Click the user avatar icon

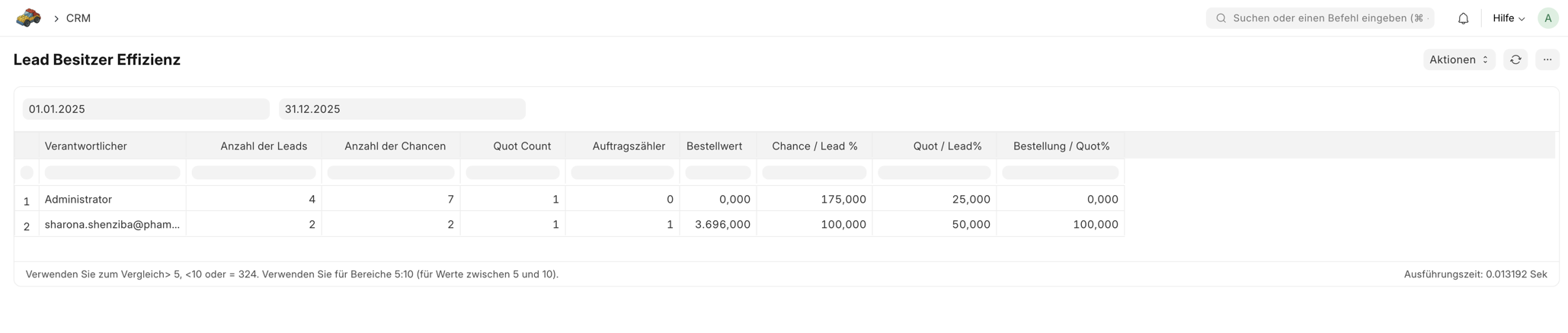tap(1547, 18)
